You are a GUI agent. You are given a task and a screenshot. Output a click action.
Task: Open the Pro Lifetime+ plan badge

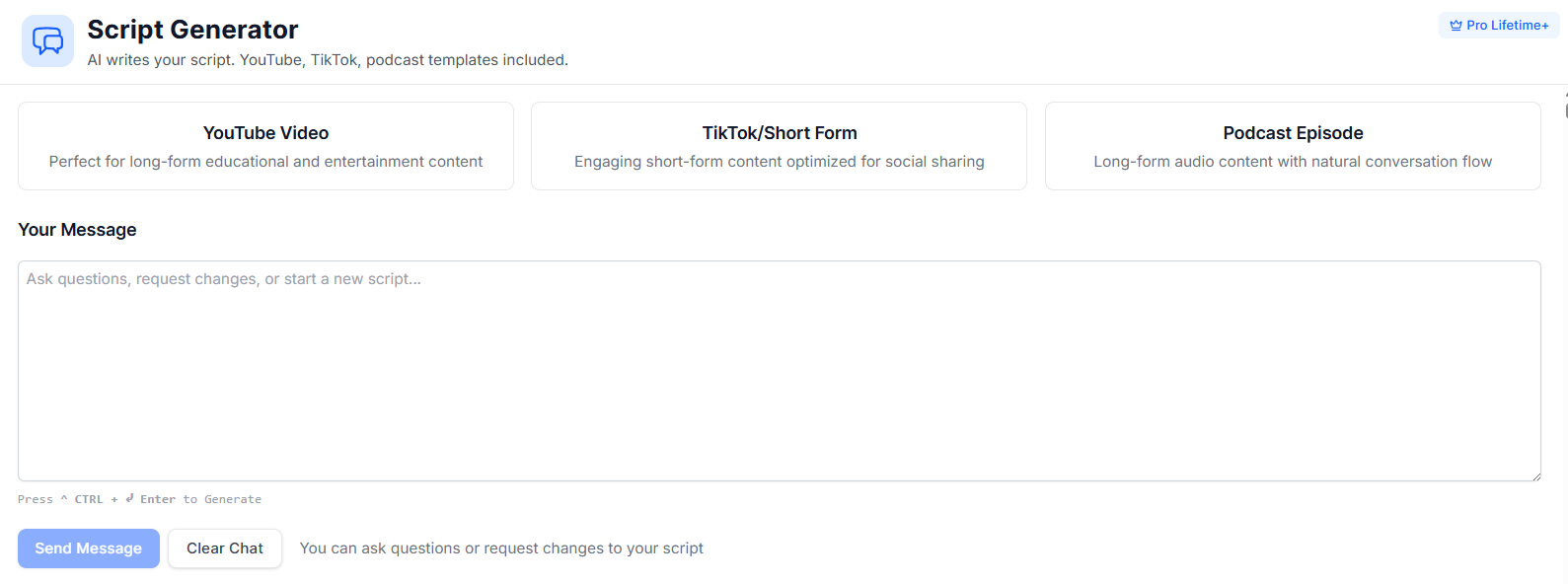click(x=1499, y=26)
